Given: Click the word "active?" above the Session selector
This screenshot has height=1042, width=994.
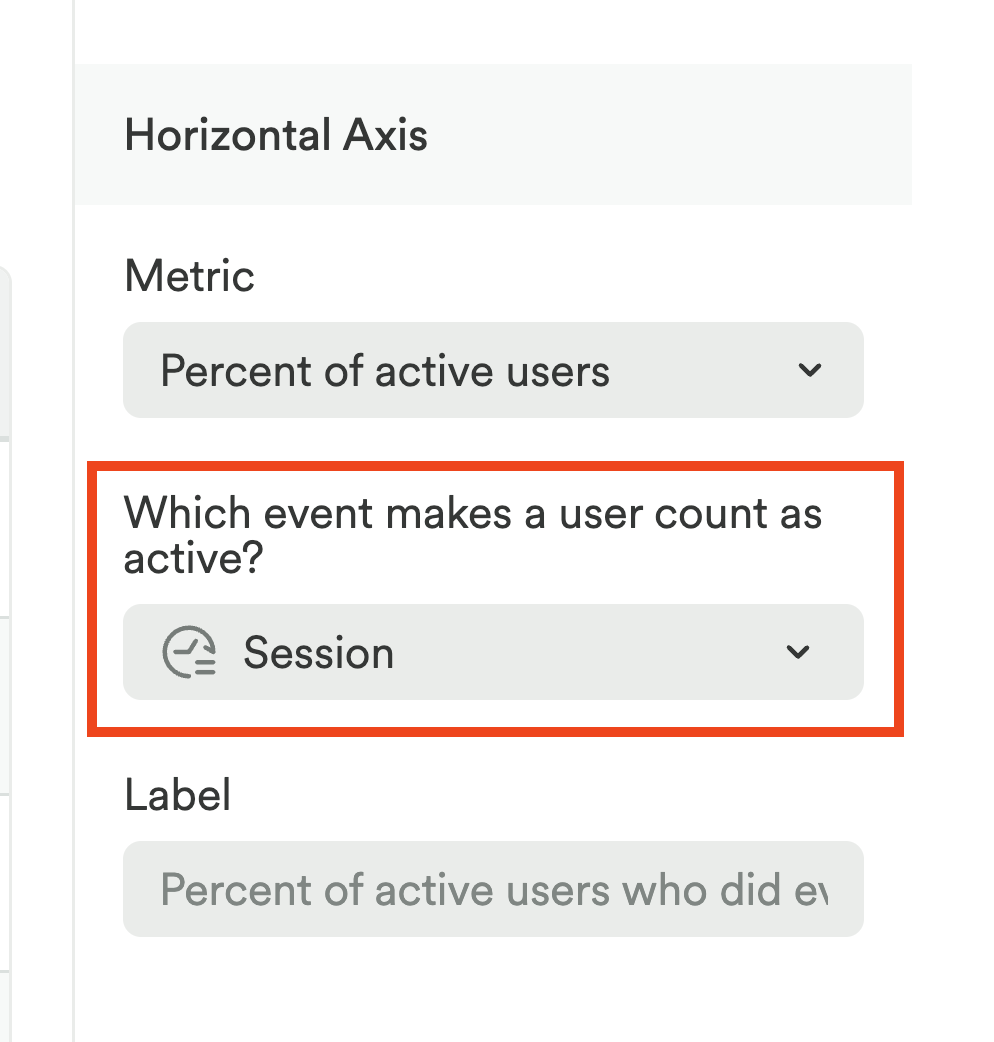Looking at the screenshot, I should coord(192,560).
